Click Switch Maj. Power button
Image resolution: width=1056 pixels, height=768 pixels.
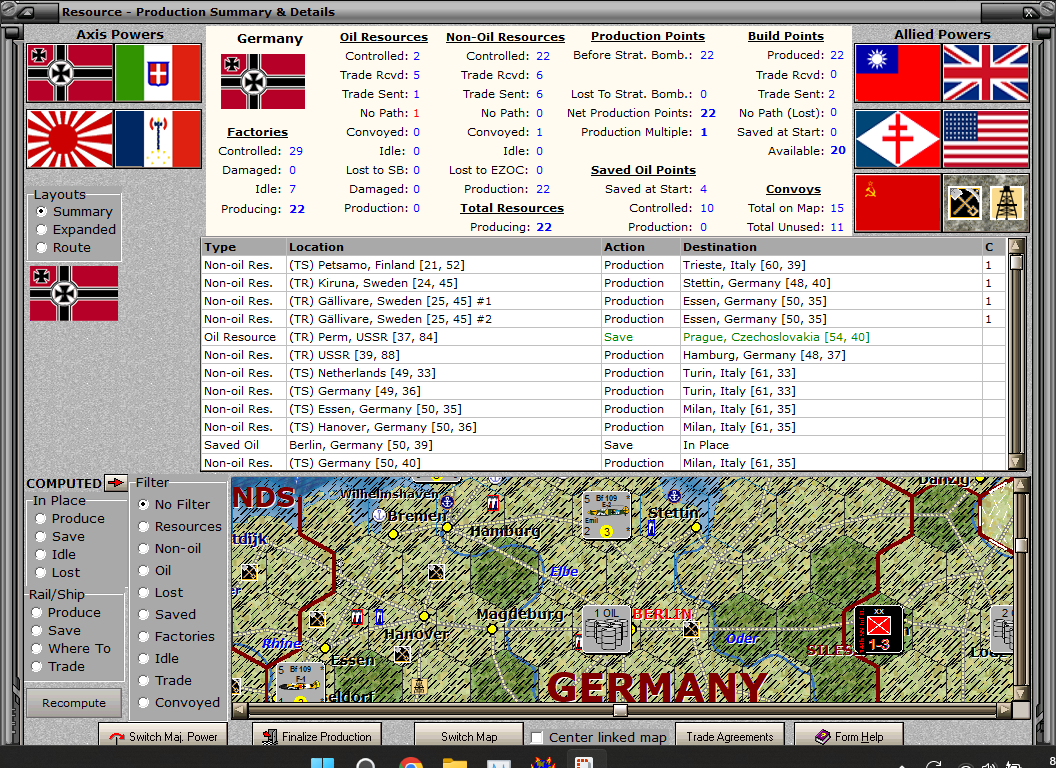(163, 736)
